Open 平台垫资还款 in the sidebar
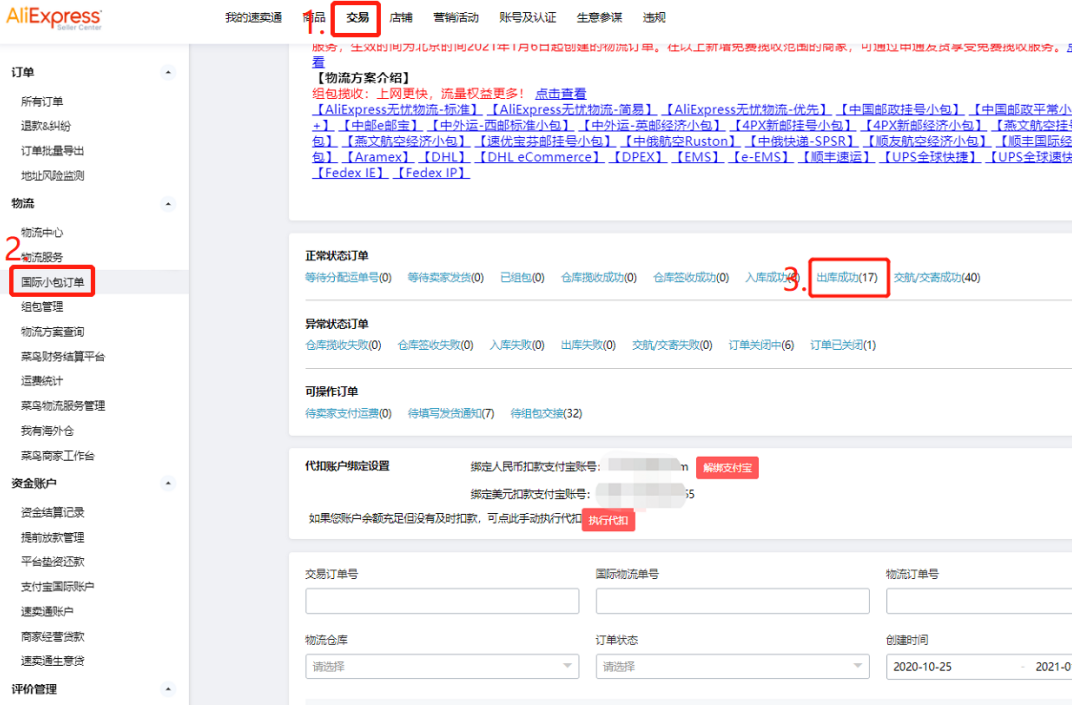This screenshot has height=705, width=1072. (x=53, y=562)
